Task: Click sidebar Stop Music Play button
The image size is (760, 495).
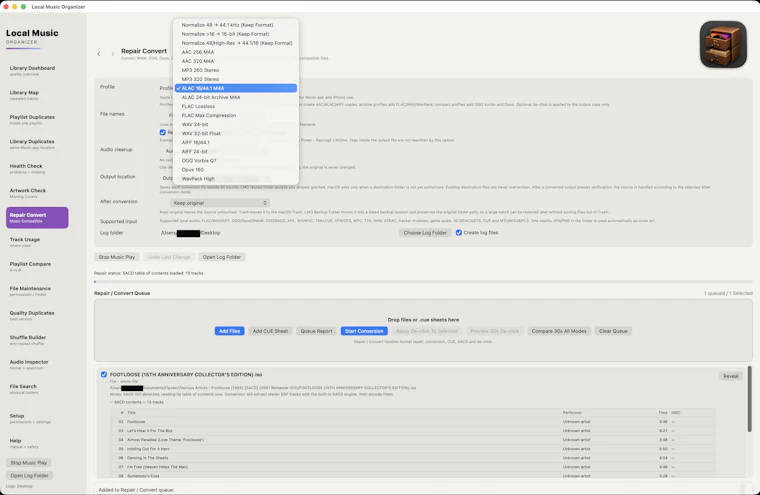Action: click(29, 463)
